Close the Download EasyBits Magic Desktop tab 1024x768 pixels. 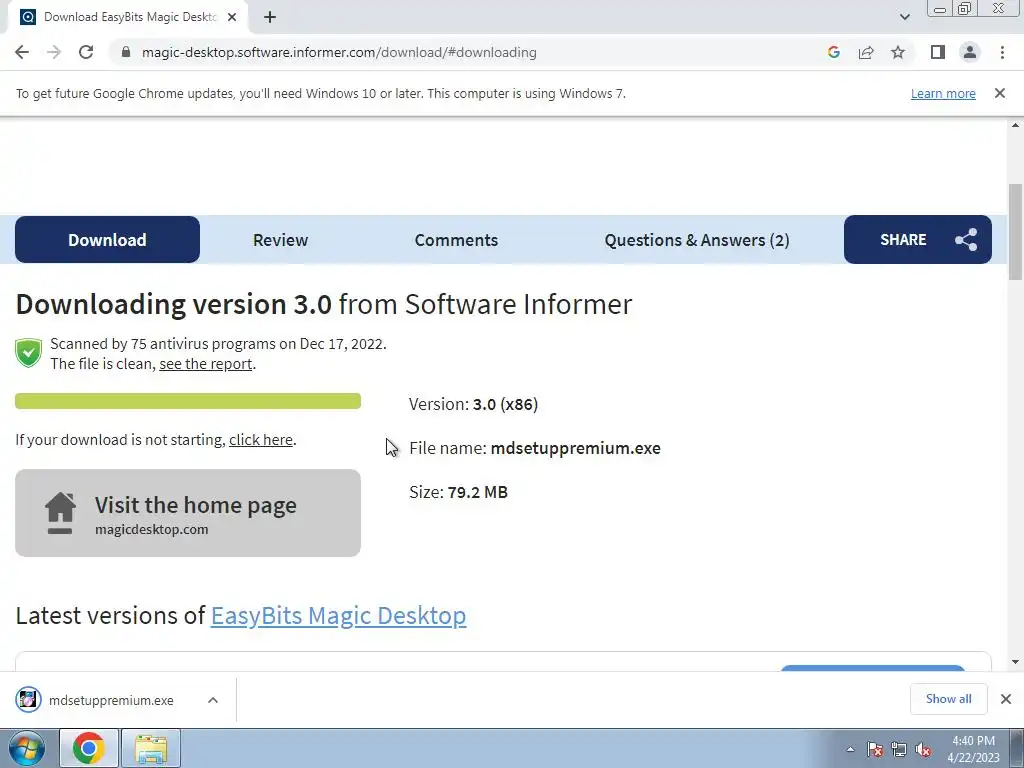click(x=232, y=17)
